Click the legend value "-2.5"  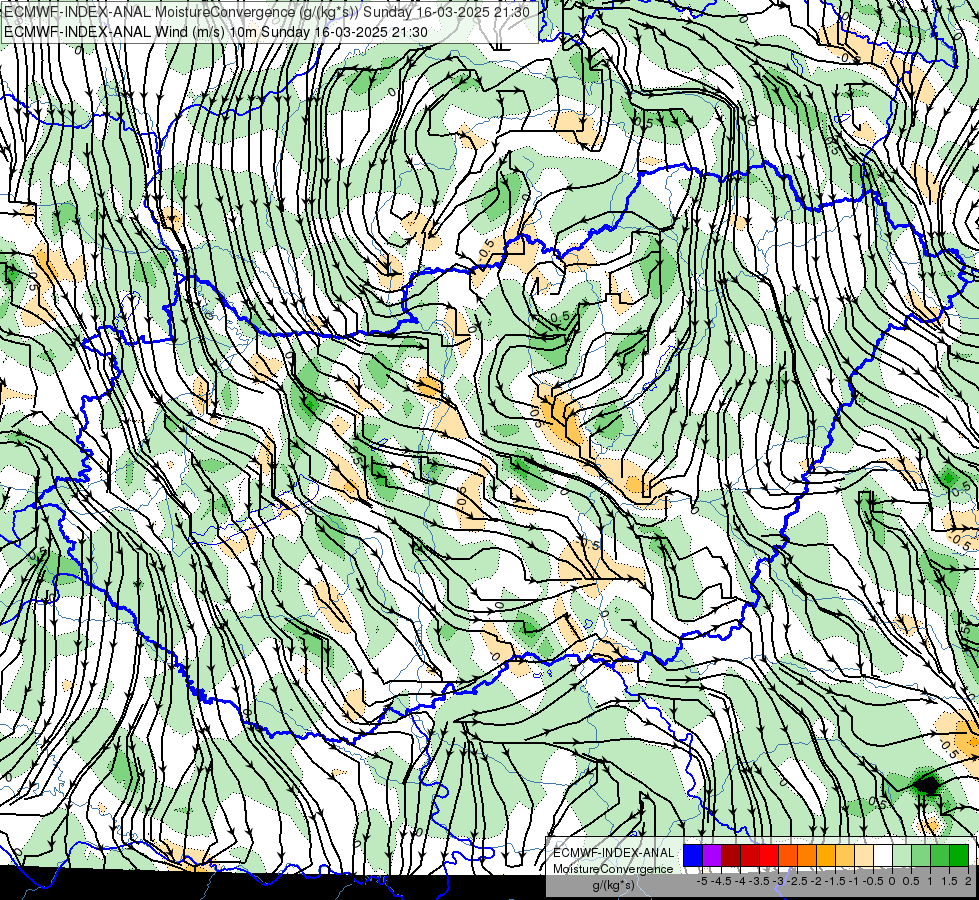click(x=797, y=881)
